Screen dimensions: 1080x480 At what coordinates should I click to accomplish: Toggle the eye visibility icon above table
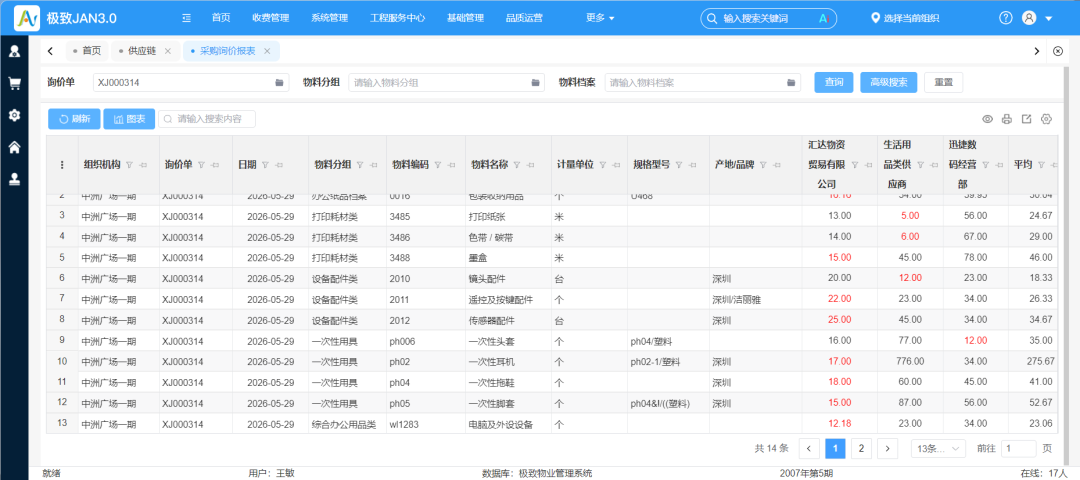coord(987,119)
